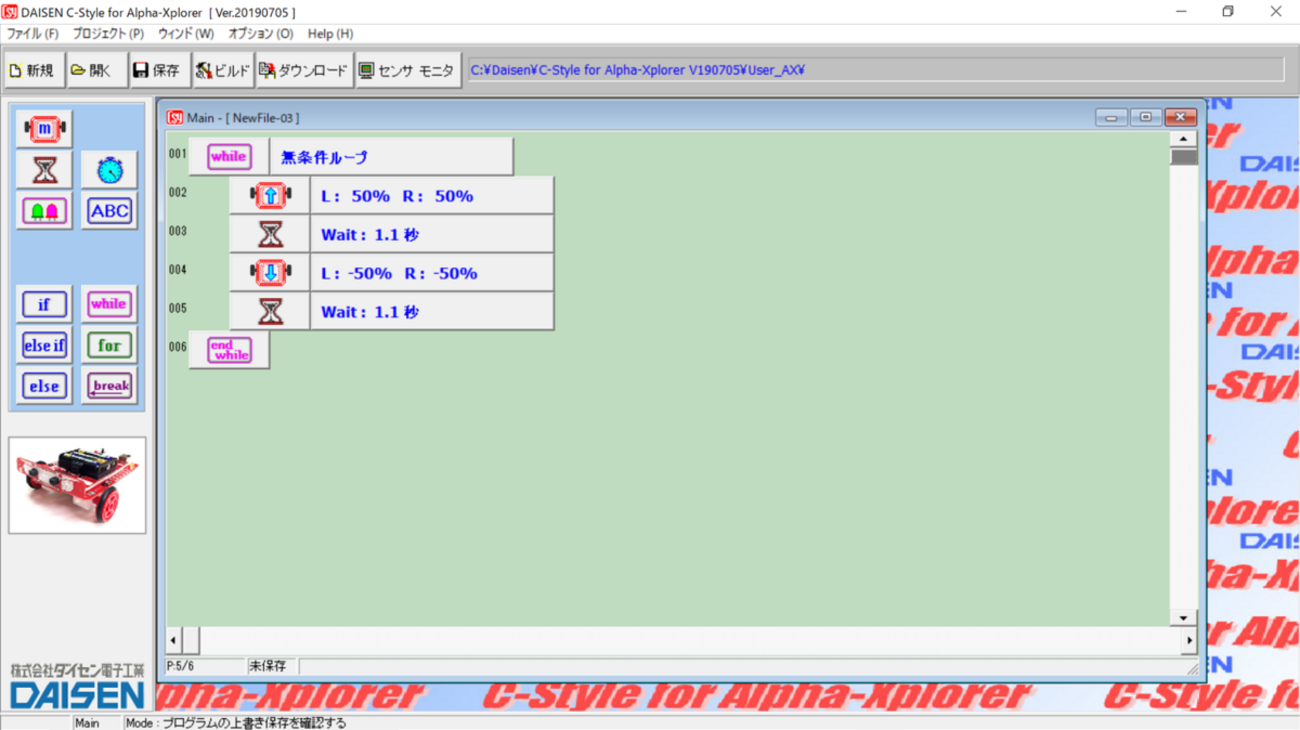Click the robot car thumbnail image
Image resolution: width=1300 pixels, height=730 pixels.
pyautogui.click(x=77, y=485)
